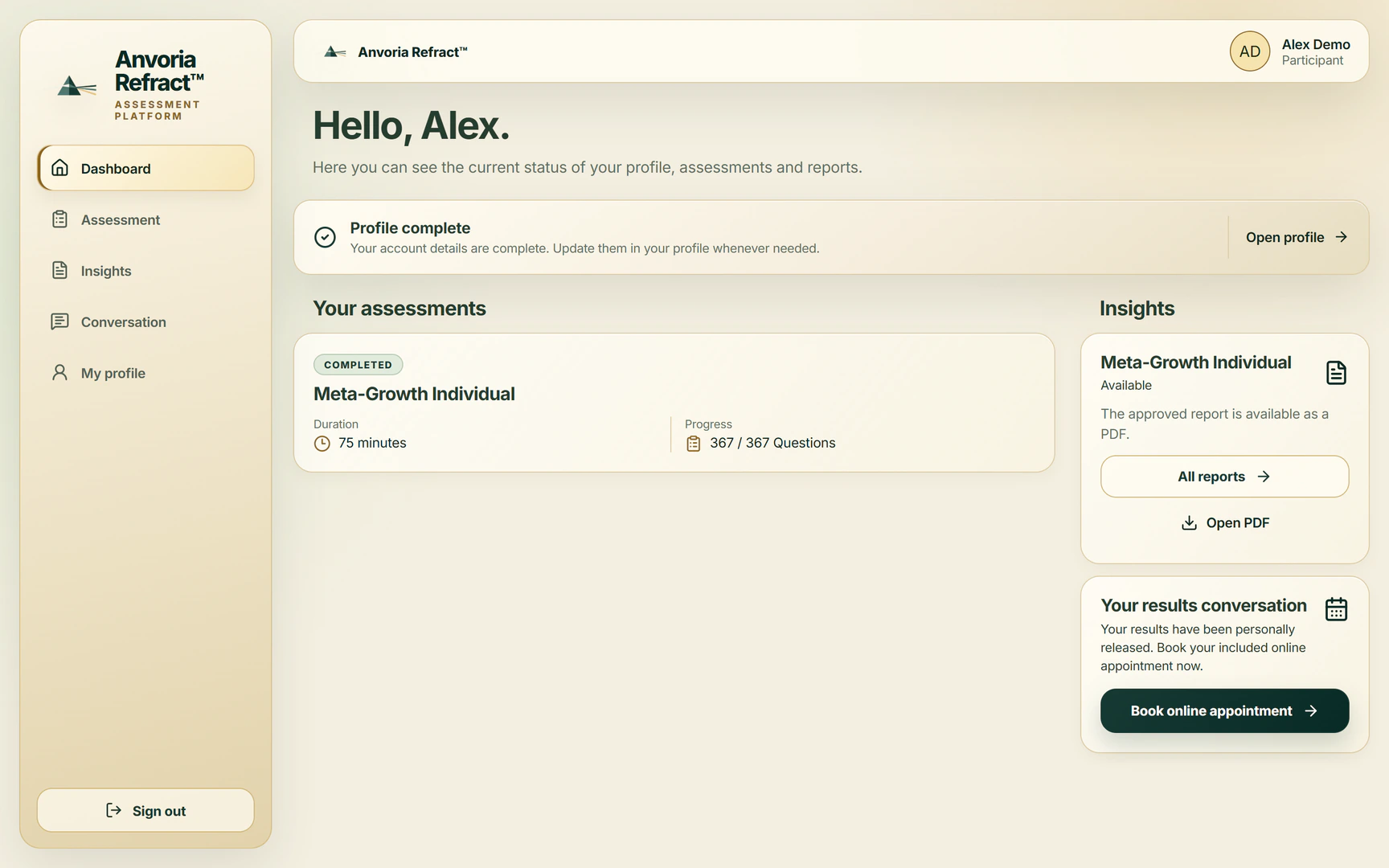The width and height of the screenshot is (1389, 868).
Task: Click the My profile person icon
Action: (x=59, y=372)
